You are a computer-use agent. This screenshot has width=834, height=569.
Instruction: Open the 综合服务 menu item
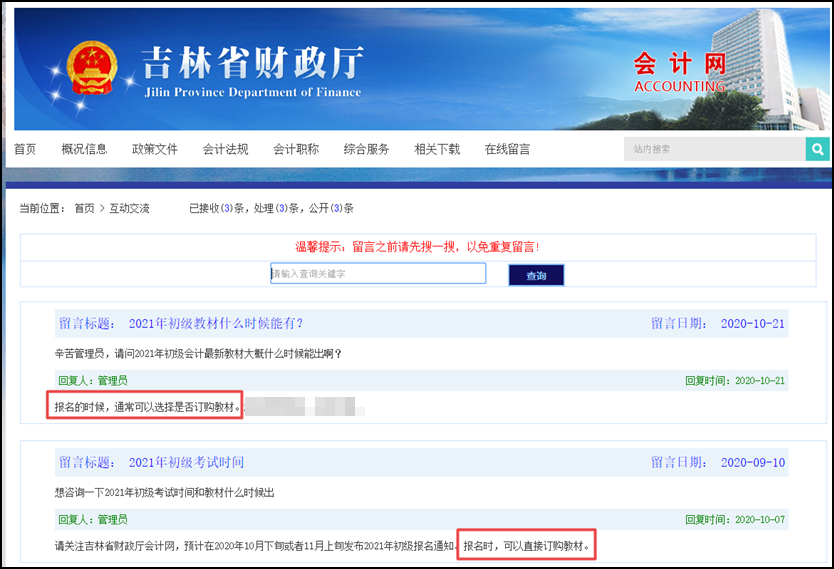pos(366,149)
